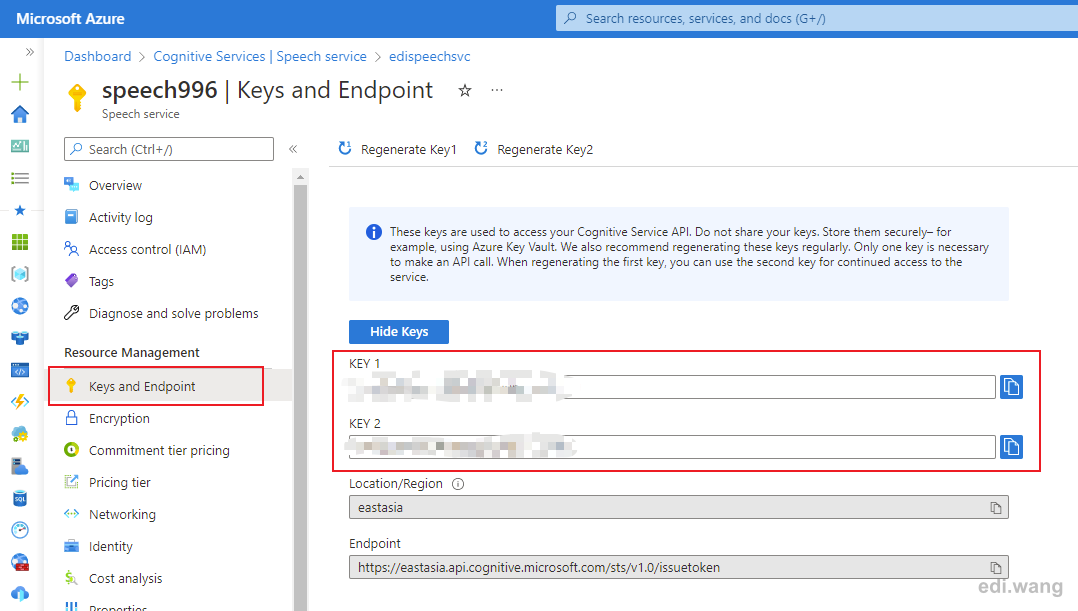Viewport: 1078px width, 611px height.
Task: Click the Favorites star in the sidebar
Action: [x=20, y=210]
